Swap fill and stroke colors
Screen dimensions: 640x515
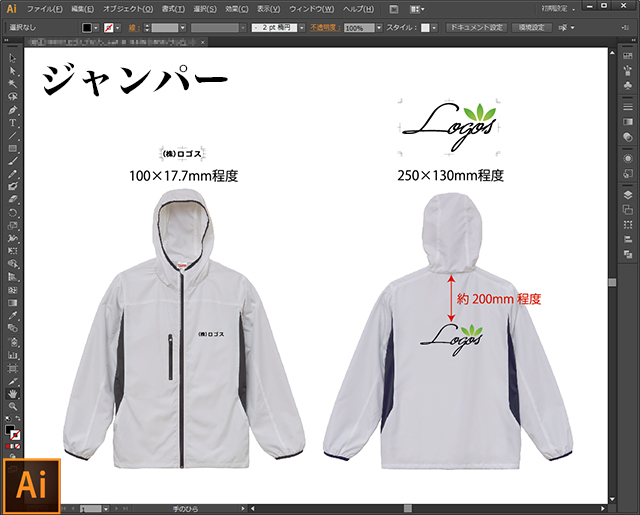click(x=18, y=419)
